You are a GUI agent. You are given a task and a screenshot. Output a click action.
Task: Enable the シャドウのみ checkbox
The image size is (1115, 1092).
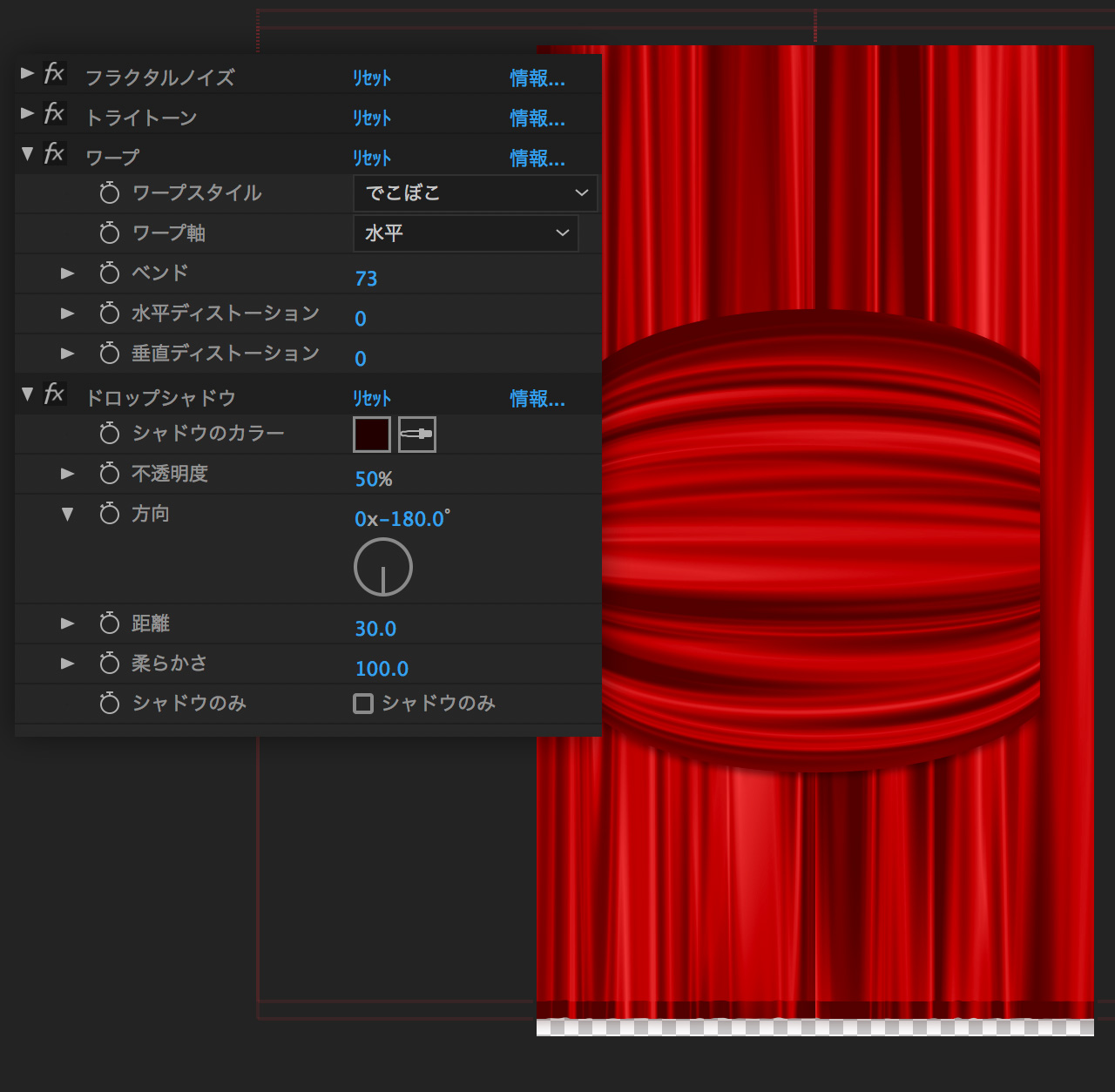point(363,704)
